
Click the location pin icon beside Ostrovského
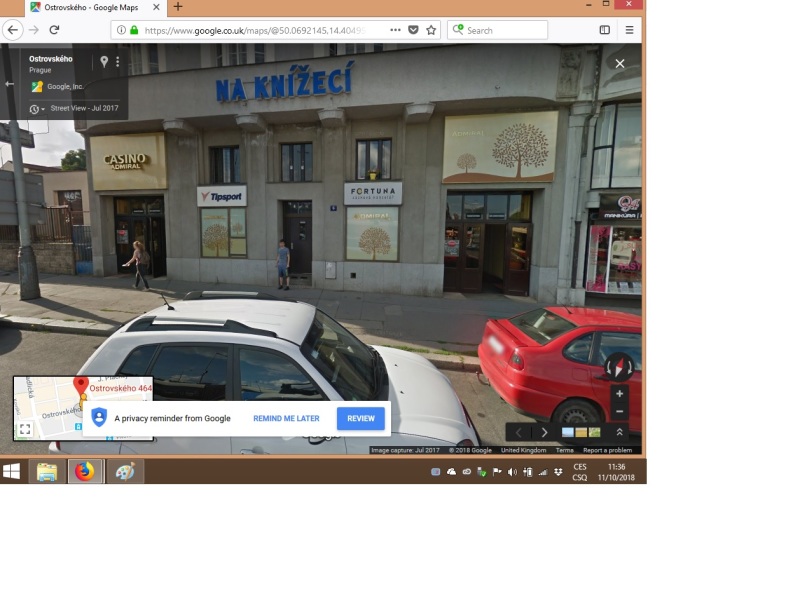pos(104,62)
